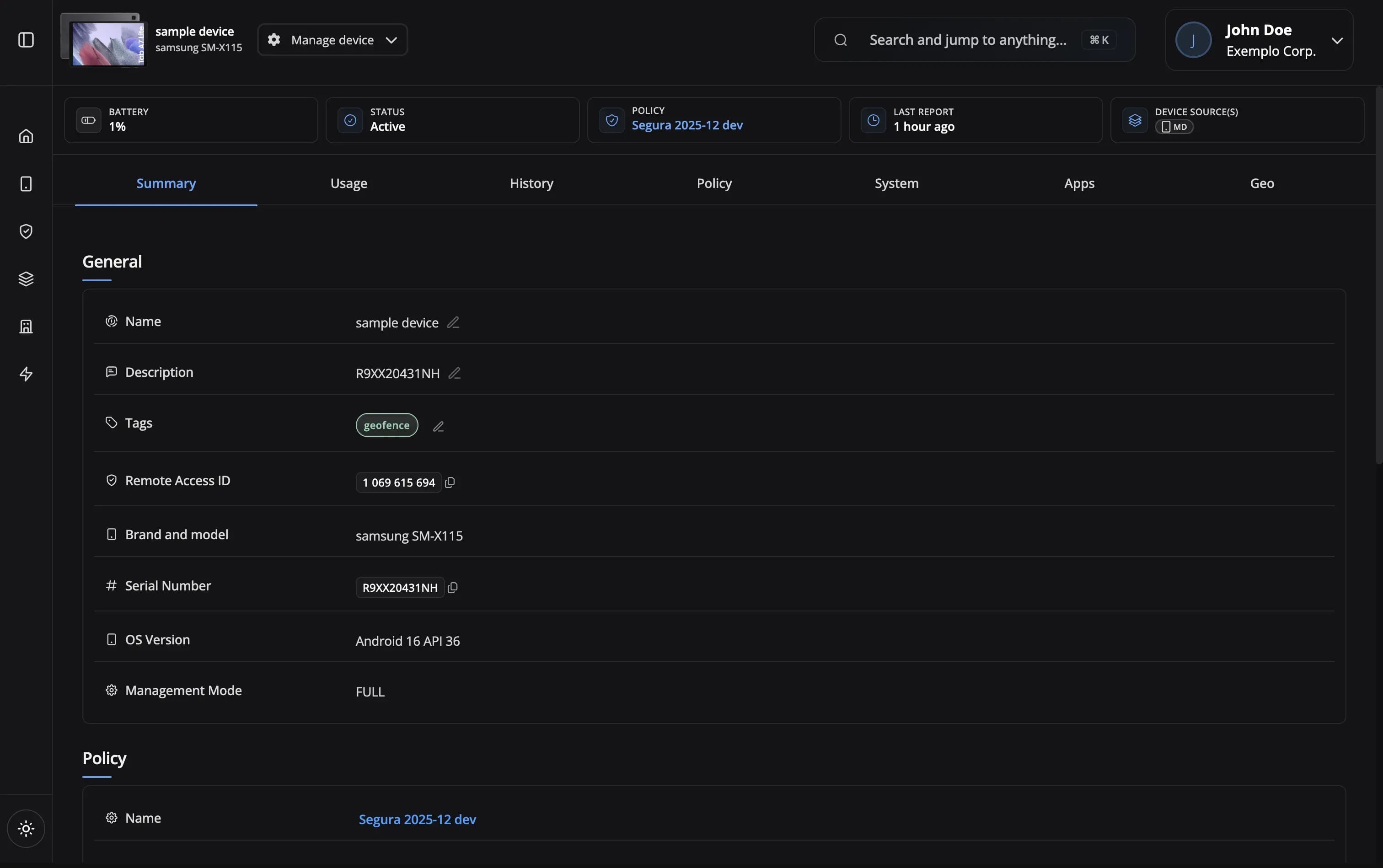This screenshot has width=1383, height=868.
Task: Focus the Search and jump field
Action: pyautogui.click(x=967, y=40)
